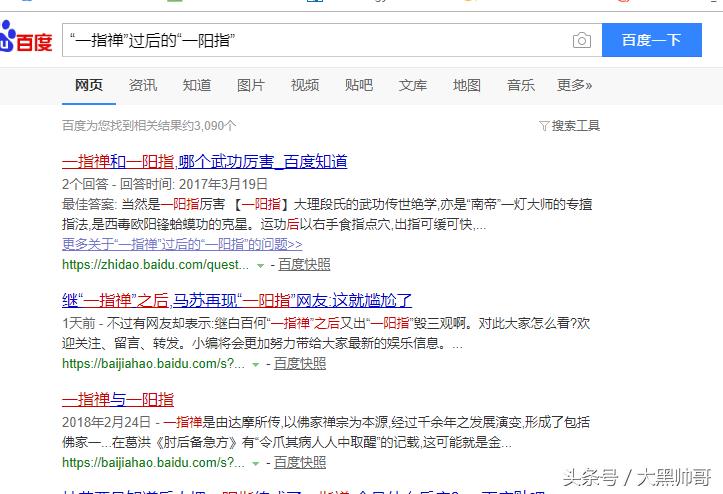Go to the 文库 tab
The width and height of the screenshot is (723, 494).
pos(413,85)
